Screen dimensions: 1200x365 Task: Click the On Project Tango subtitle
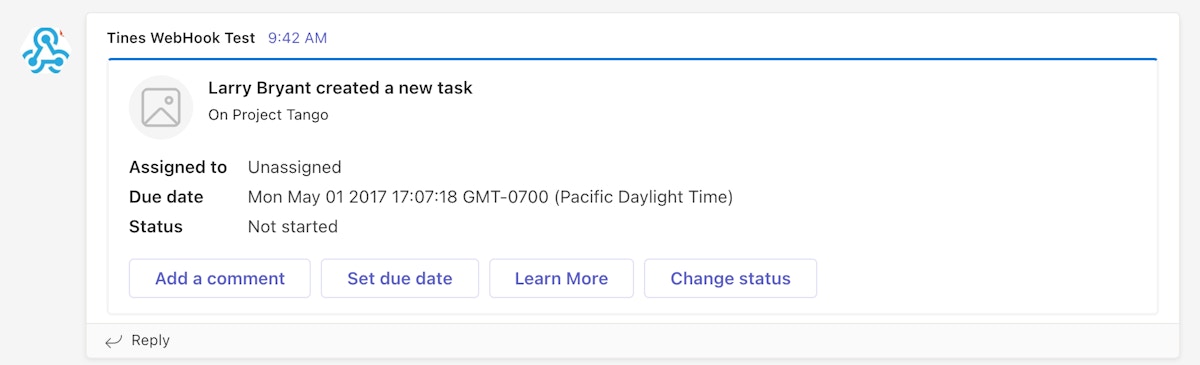(268, 115)
